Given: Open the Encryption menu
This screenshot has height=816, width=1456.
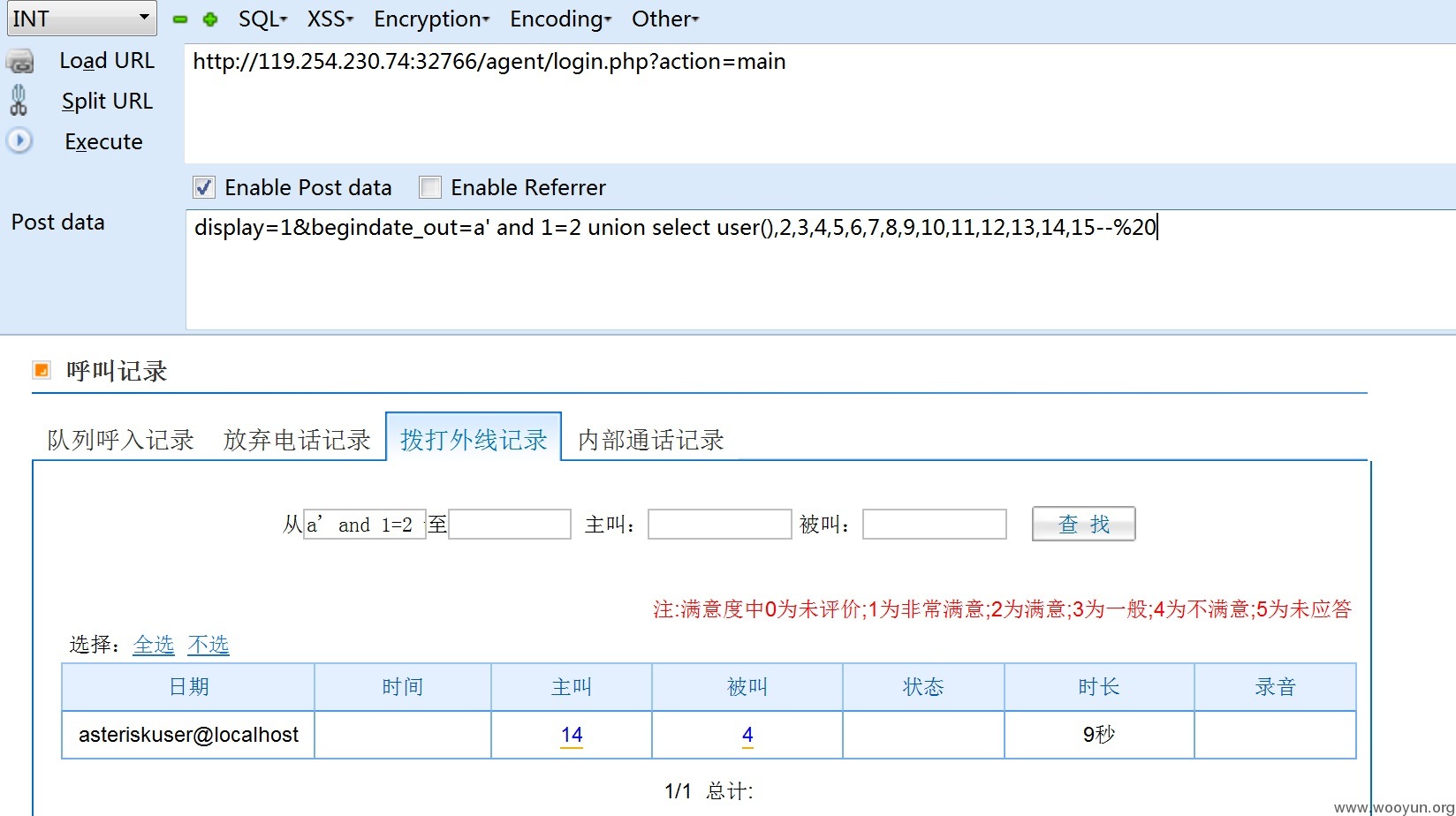Looking at the screenshot, I should tap(431, 19).
